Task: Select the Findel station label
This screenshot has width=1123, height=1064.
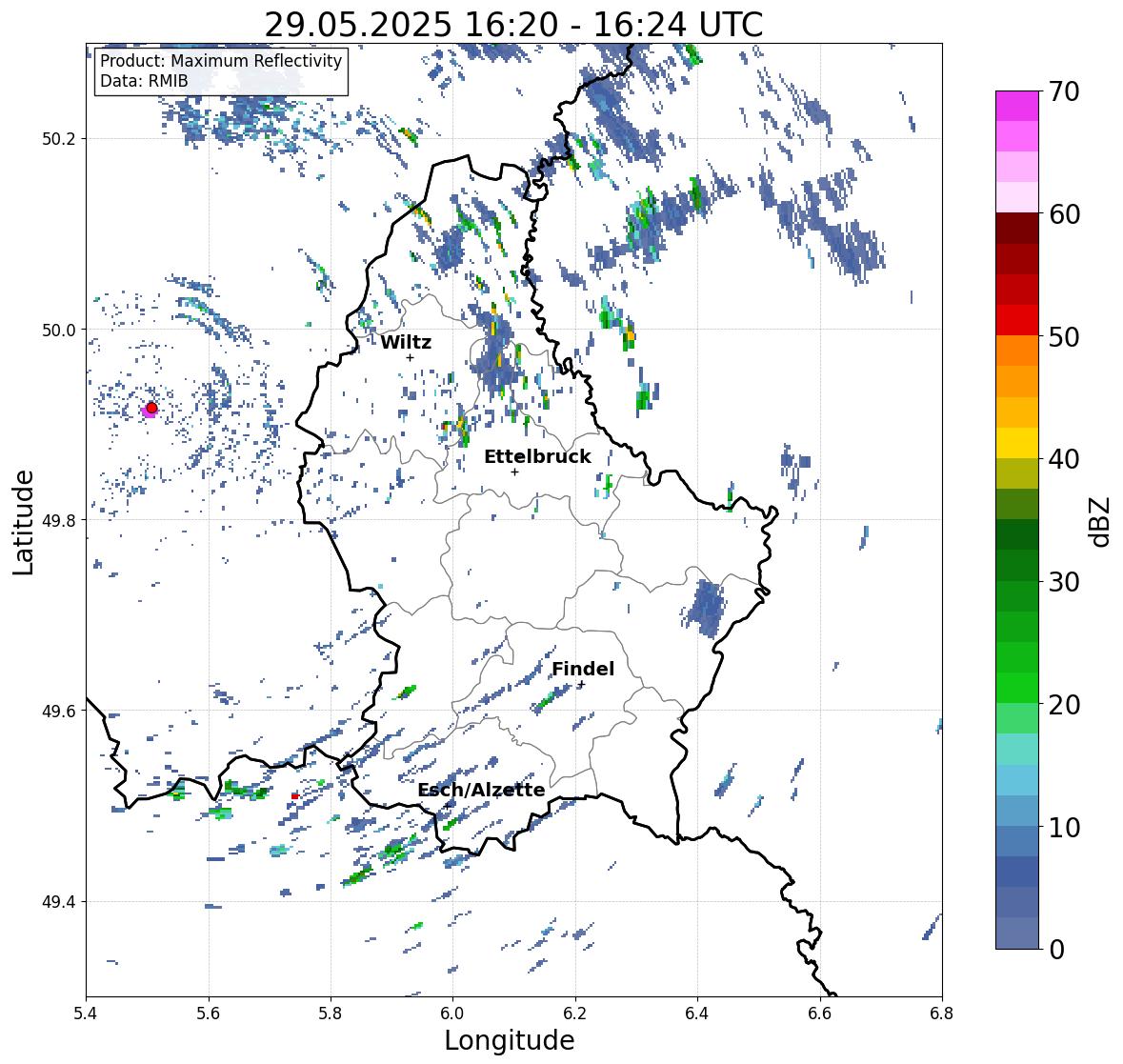Action: (x=583, y=669)
